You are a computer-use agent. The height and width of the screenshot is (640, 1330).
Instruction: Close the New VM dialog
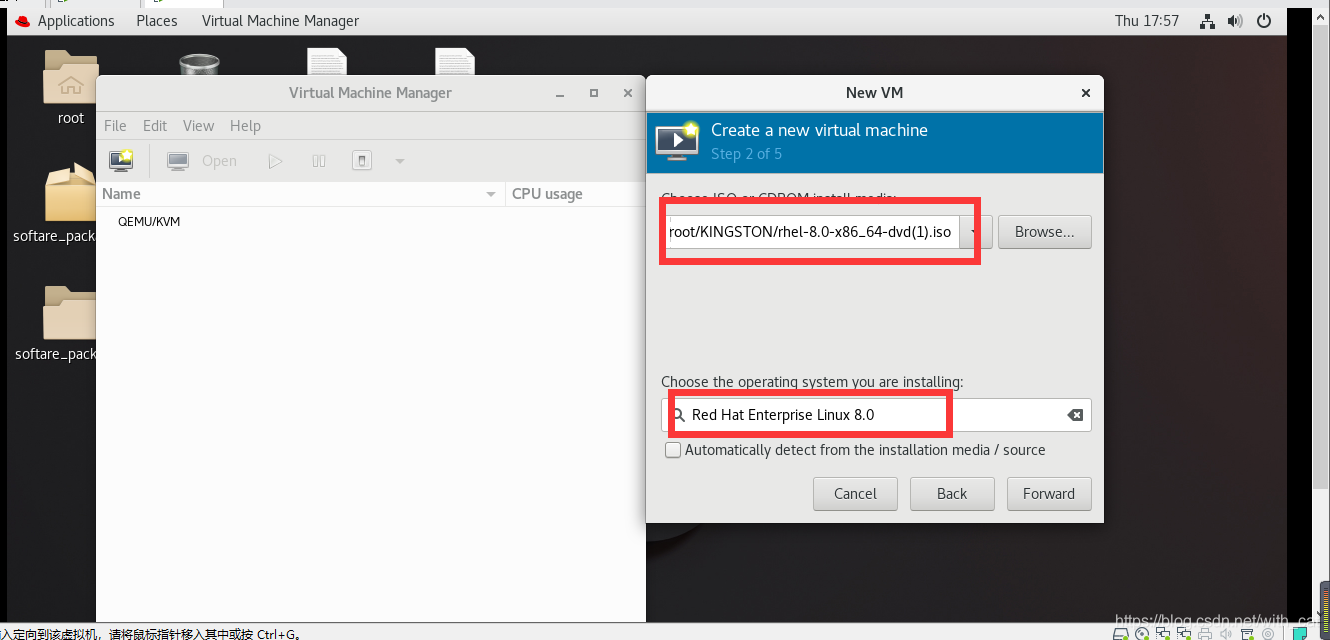tap(1086, 93)
